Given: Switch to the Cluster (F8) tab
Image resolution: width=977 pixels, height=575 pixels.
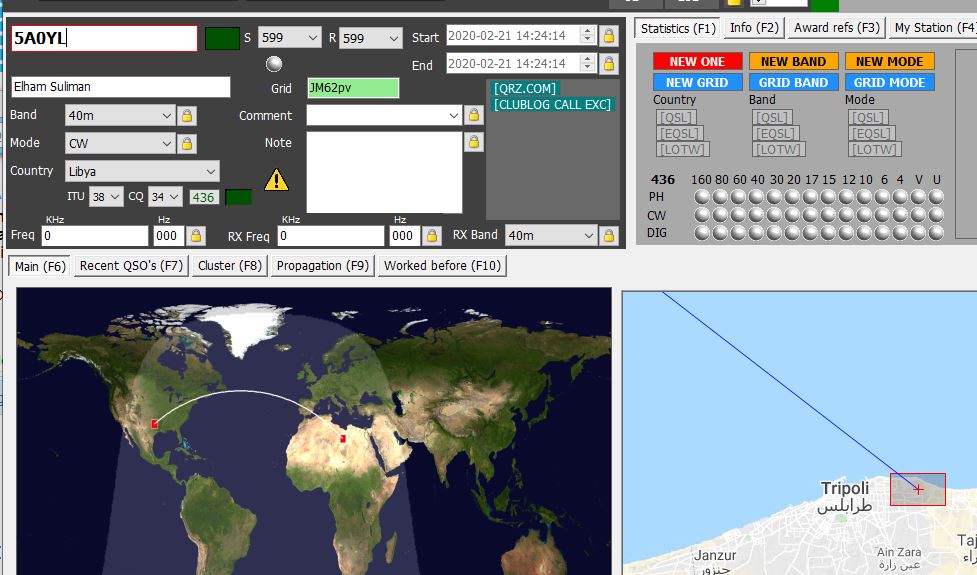Looking at the screenshot, I should tap(230, 266).
